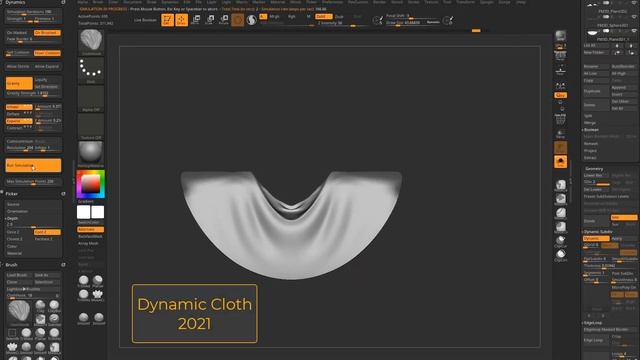
Task: Click the Rename subtool button
Action: [596, 66]
